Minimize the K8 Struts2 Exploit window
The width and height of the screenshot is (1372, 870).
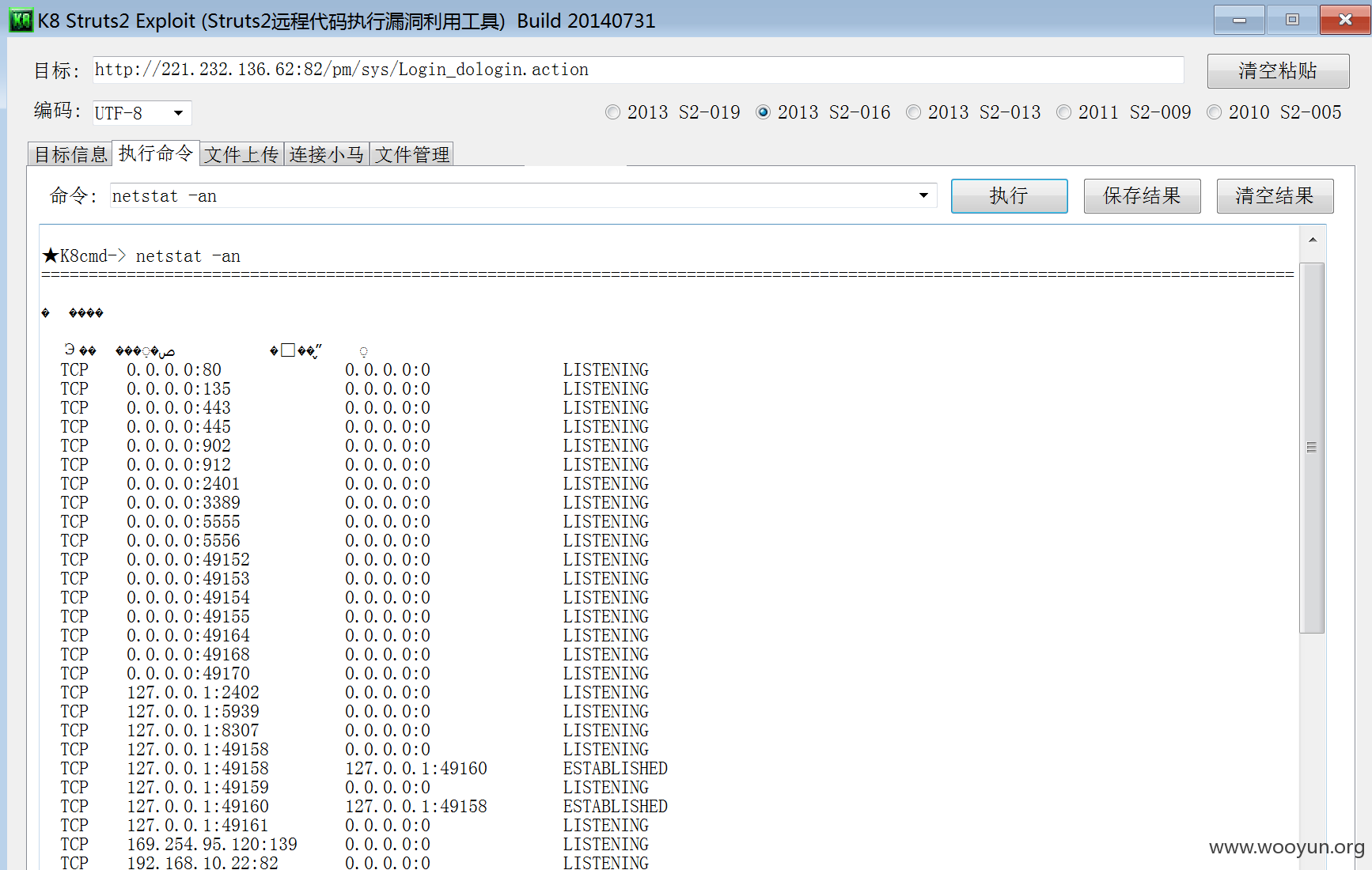[1239, 20]
